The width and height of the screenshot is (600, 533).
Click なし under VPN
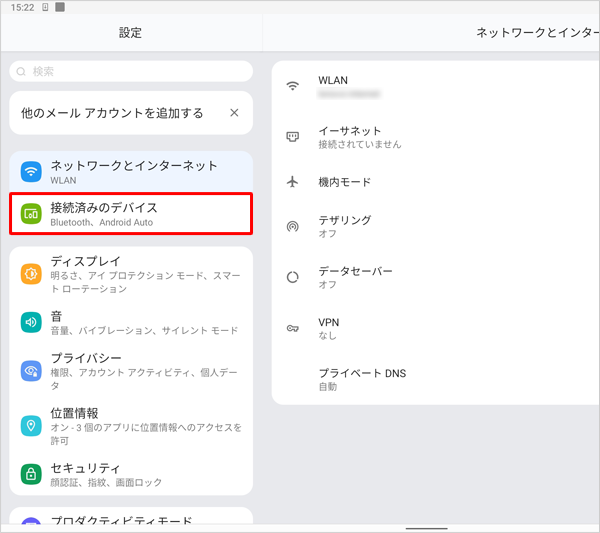tap(328, 336)
